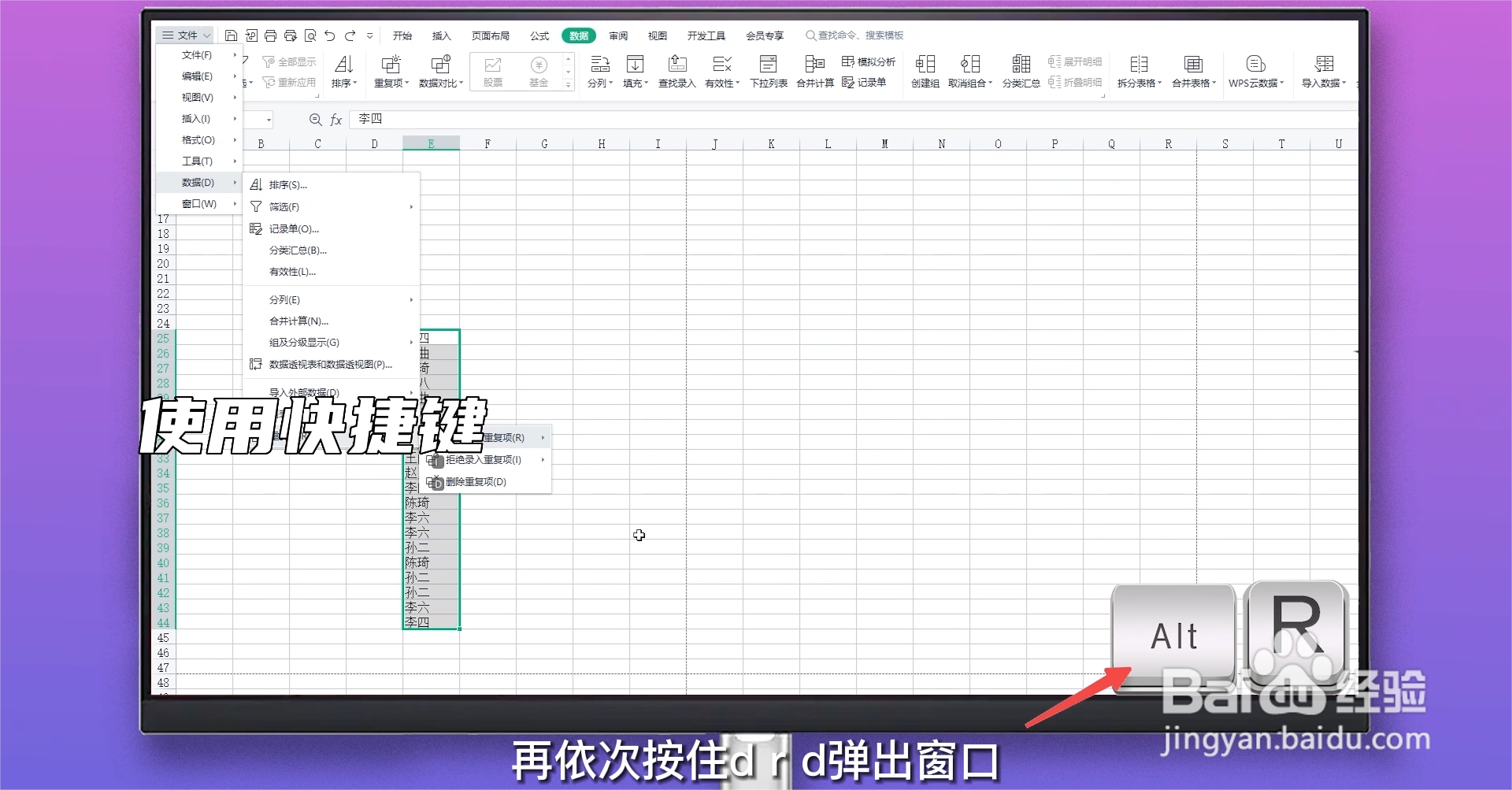This screenshot has width=1512, height=790.
Task: Switch to the 页面布局 ribbon tab
Action: coord(491,35)
